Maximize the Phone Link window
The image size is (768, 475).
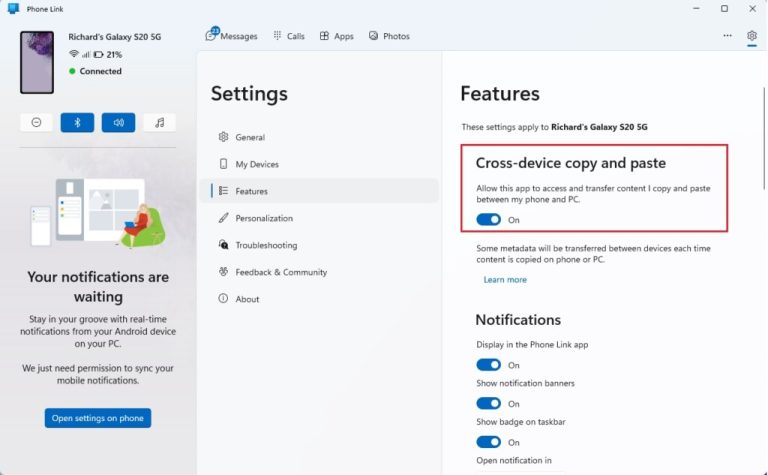point(724,9)
